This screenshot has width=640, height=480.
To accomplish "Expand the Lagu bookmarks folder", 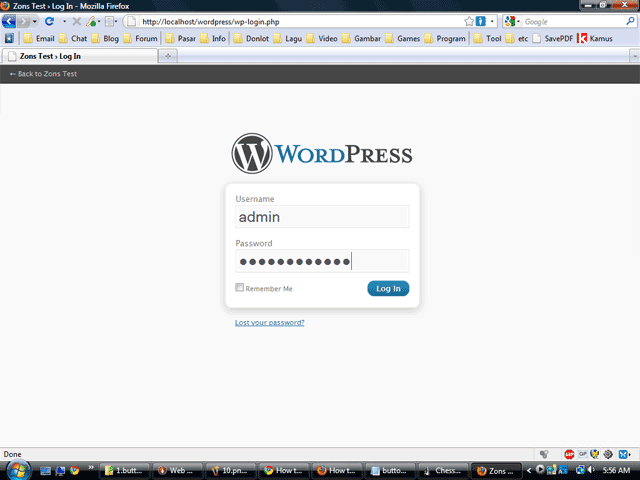I will tap(288, 38).
